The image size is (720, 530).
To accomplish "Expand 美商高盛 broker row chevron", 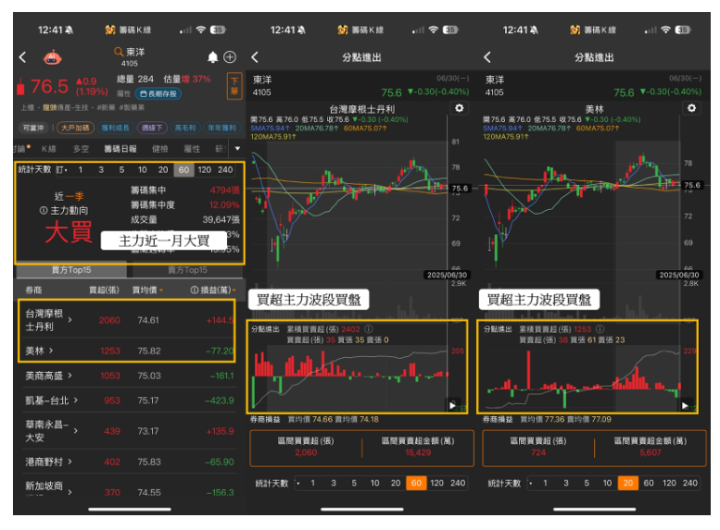I will point(70,376).
